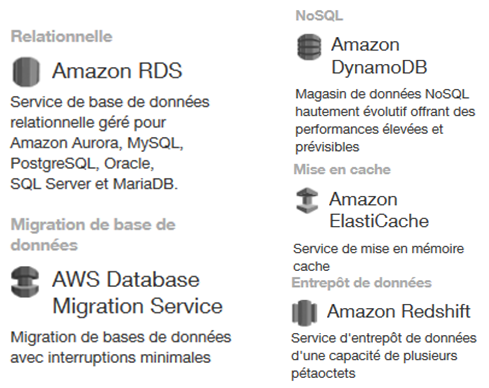The width and height of the screenshot is (489, 388).
Task: Select the Mise en cache heading
Action: [x=342, y=169]
